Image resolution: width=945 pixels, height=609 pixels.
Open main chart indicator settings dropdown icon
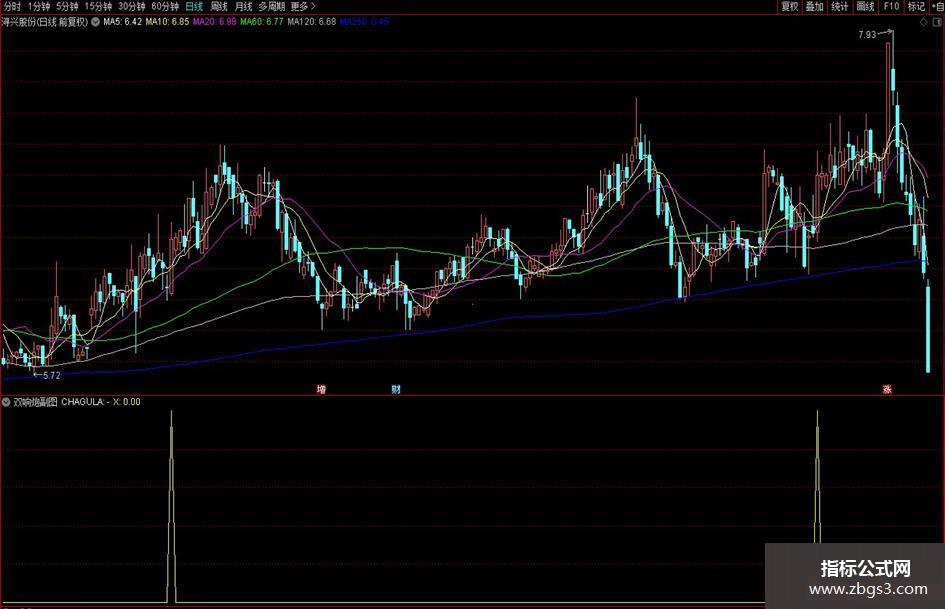(95, 22)
